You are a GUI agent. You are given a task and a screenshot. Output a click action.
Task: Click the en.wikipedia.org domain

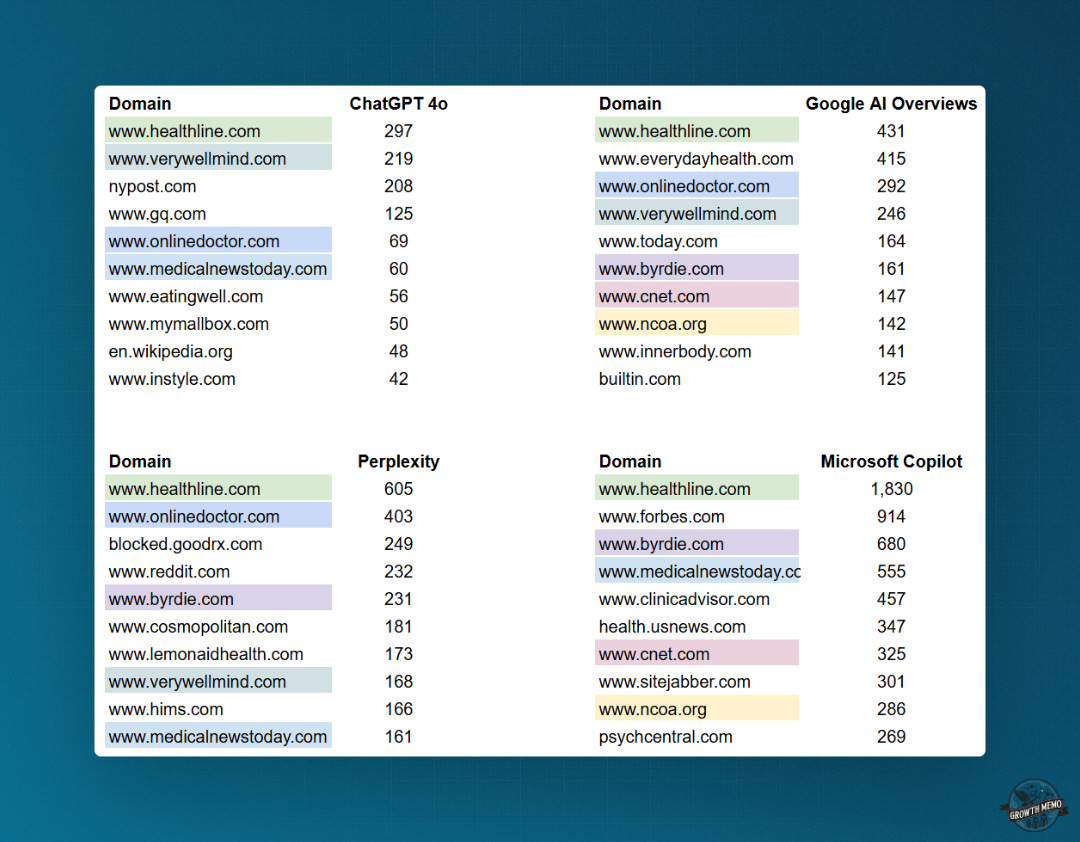tap(170, 352)
